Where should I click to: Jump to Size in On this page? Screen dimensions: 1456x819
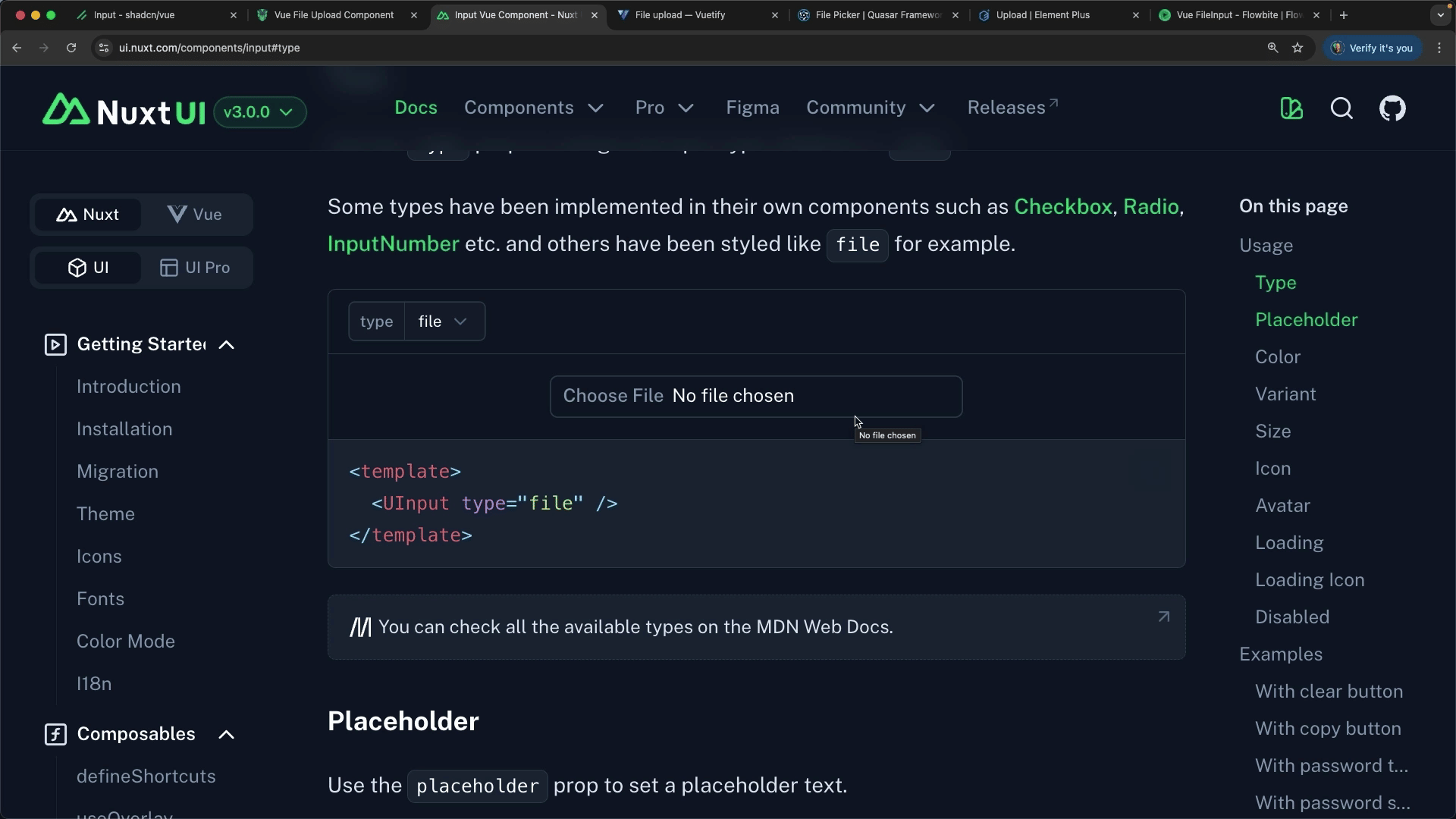(1272, 431)
